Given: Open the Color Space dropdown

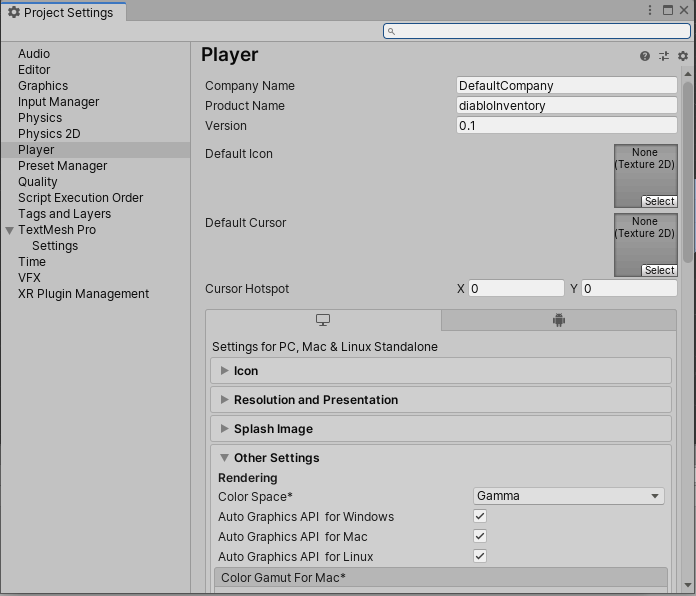Looking at the screenshot, I should (568, 496).
